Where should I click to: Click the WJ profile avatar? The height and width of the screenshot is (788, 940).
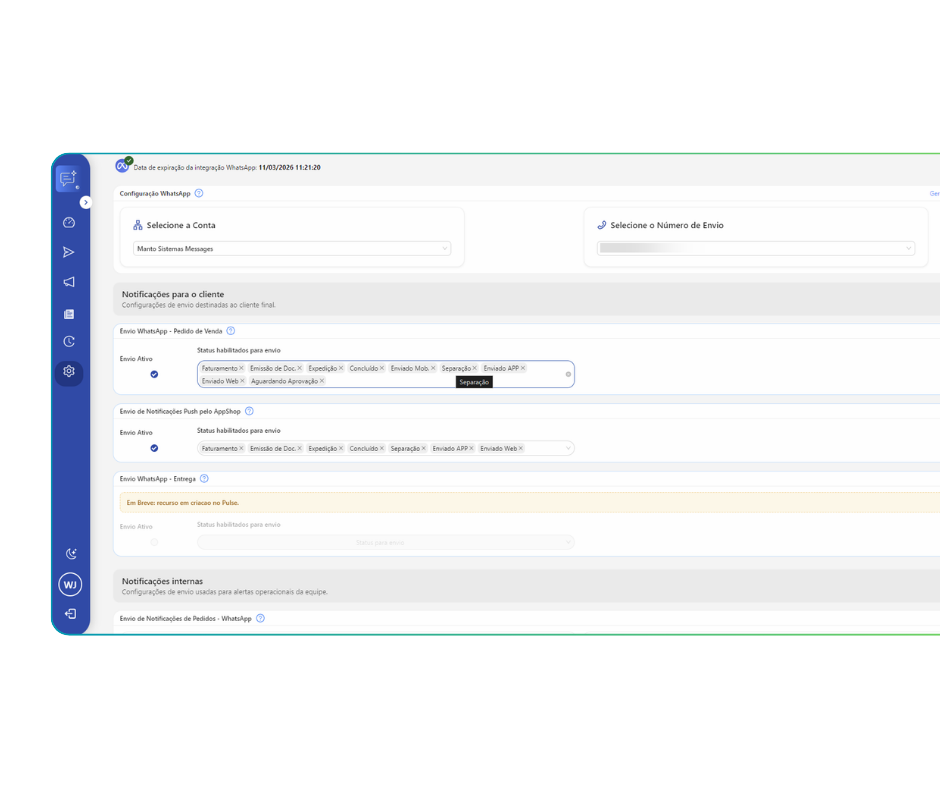(x=69, y=584)
